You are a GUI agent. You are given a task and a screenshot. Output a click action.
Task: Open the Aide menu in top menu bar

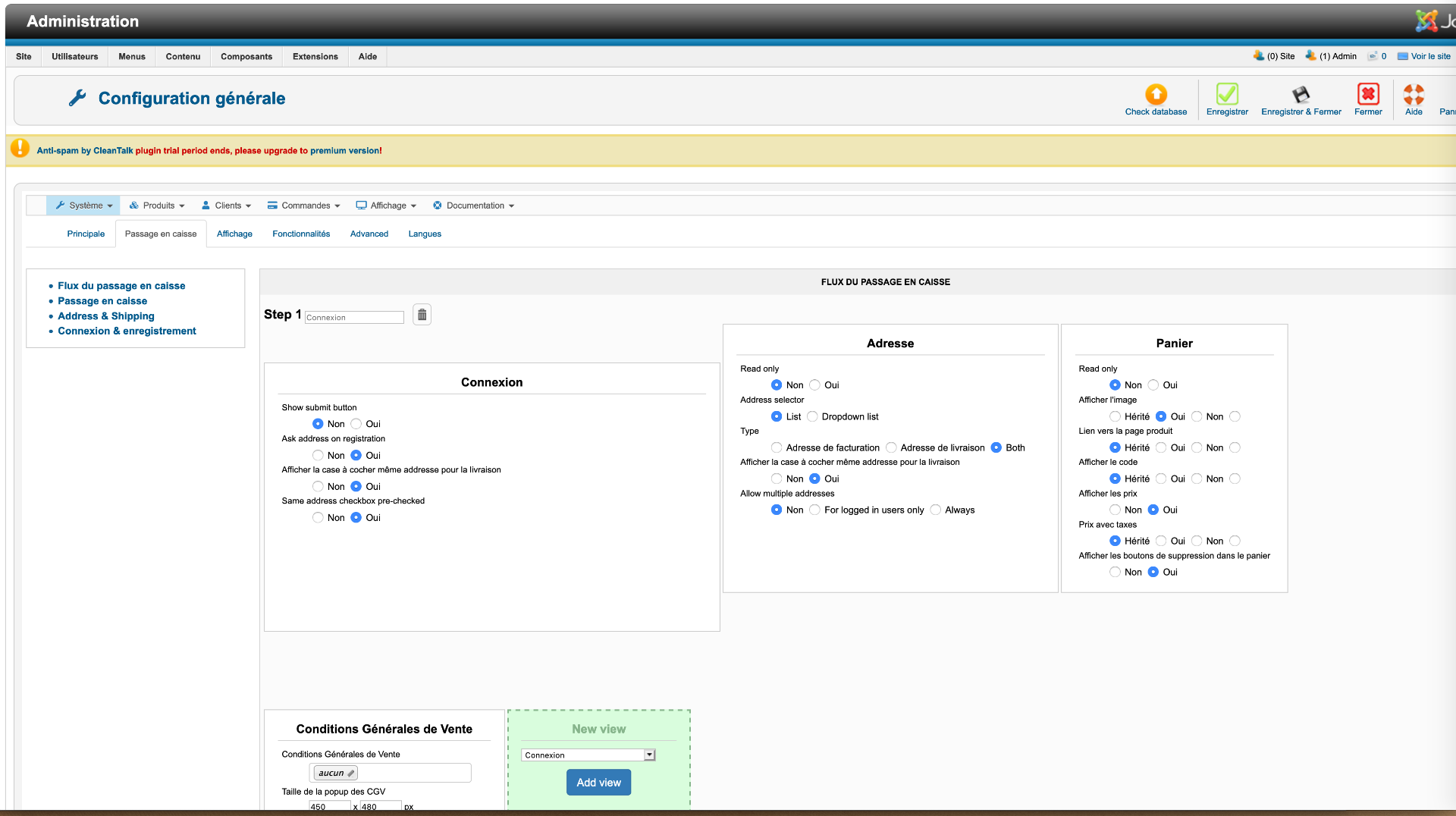click(x=368, y=56)
